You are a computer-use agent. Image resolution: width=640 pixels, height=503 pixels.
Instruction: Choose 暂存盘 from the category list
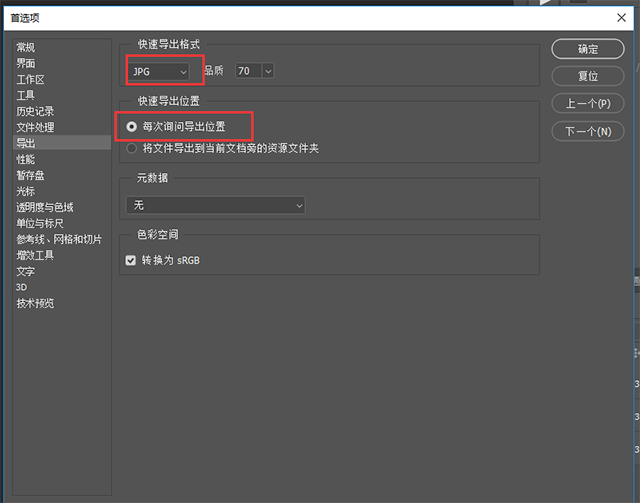pyautogui.click(x=30, y=175)
